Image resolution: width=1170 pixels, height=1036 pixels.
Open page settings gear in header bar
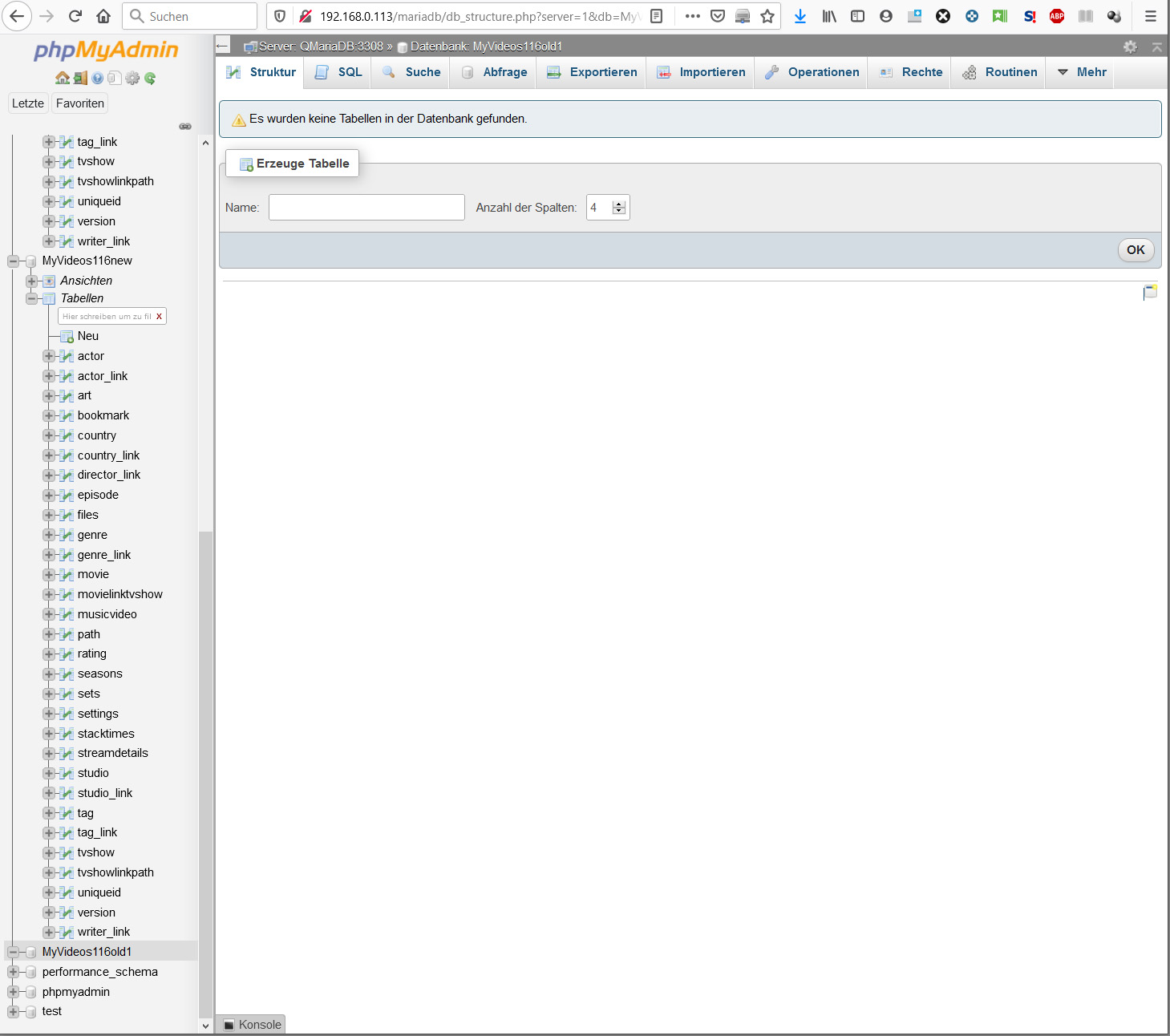pos(1130,47)
